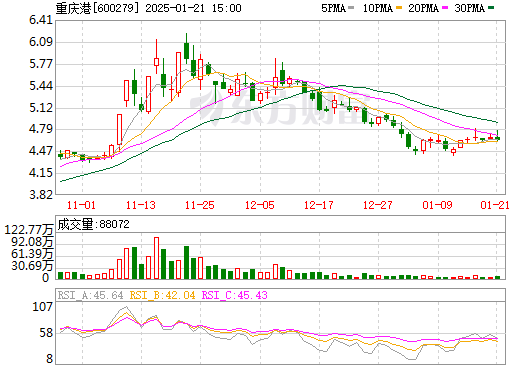Click the 重庆港[600279] stock title

97,8
